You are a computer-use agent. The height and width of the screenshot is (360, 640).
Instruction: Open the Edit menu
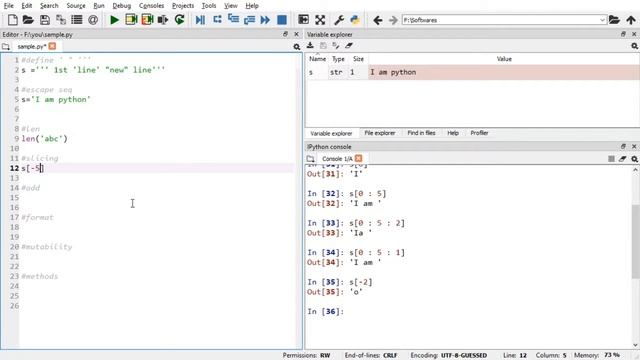tap(27, 6)
